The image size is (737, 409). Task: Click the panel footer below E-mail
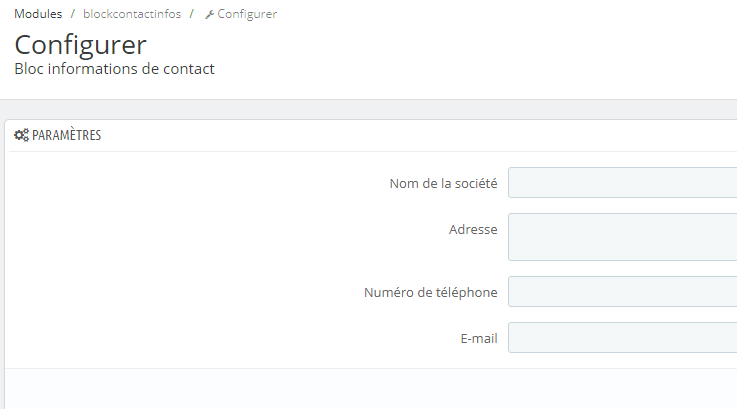point(370,388)
